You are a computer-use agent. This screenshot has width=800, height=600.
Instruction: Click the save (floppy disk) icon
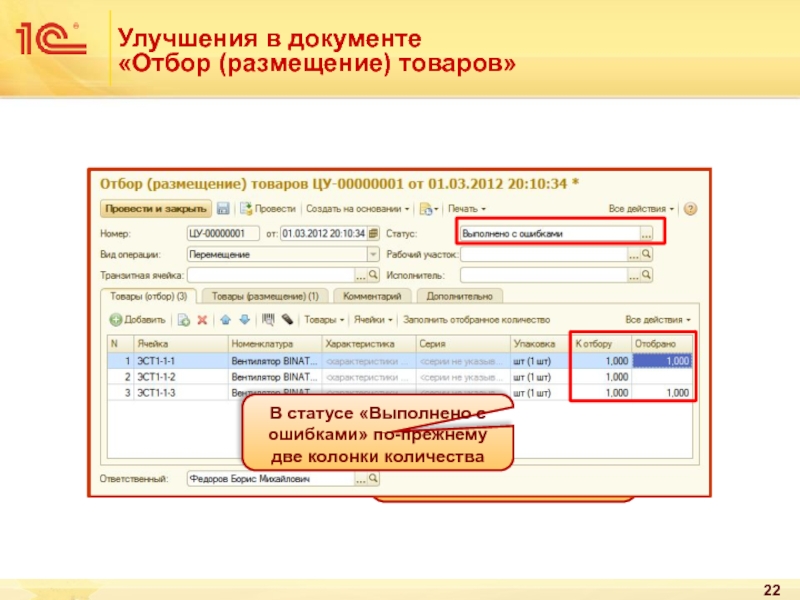coord(223,208)
